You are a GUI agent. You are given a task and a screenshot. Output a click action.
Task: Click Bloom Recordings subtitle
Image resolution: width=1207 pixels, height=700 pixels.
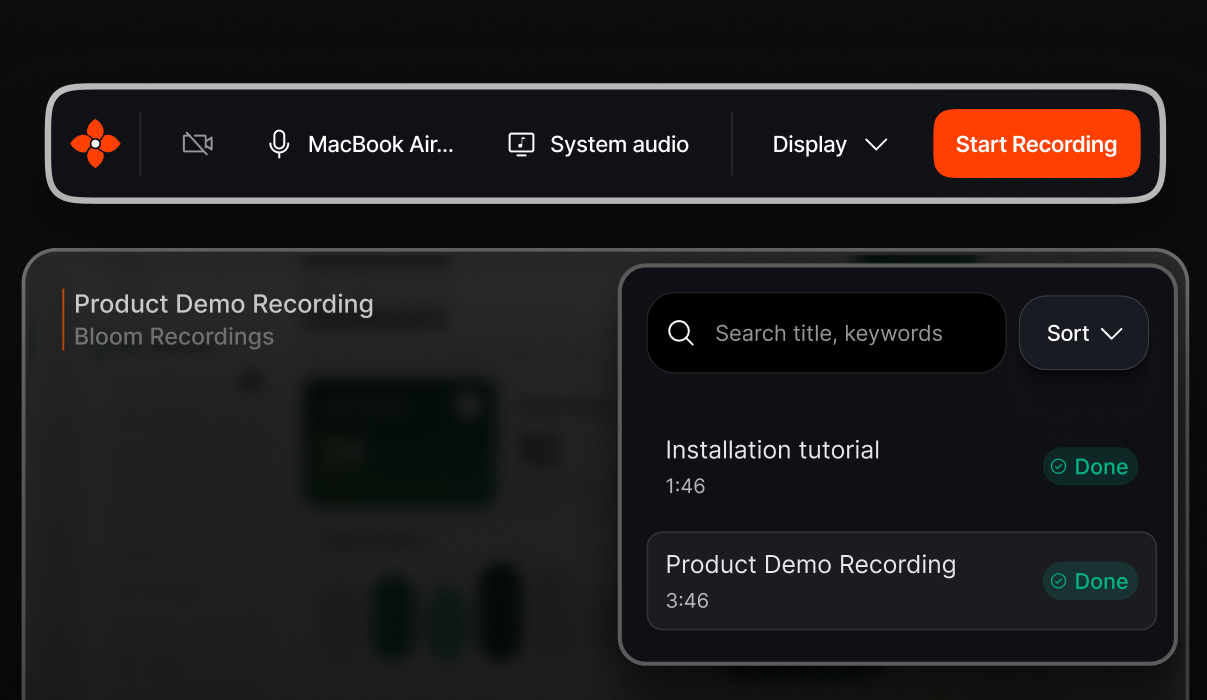click(174, 337)
